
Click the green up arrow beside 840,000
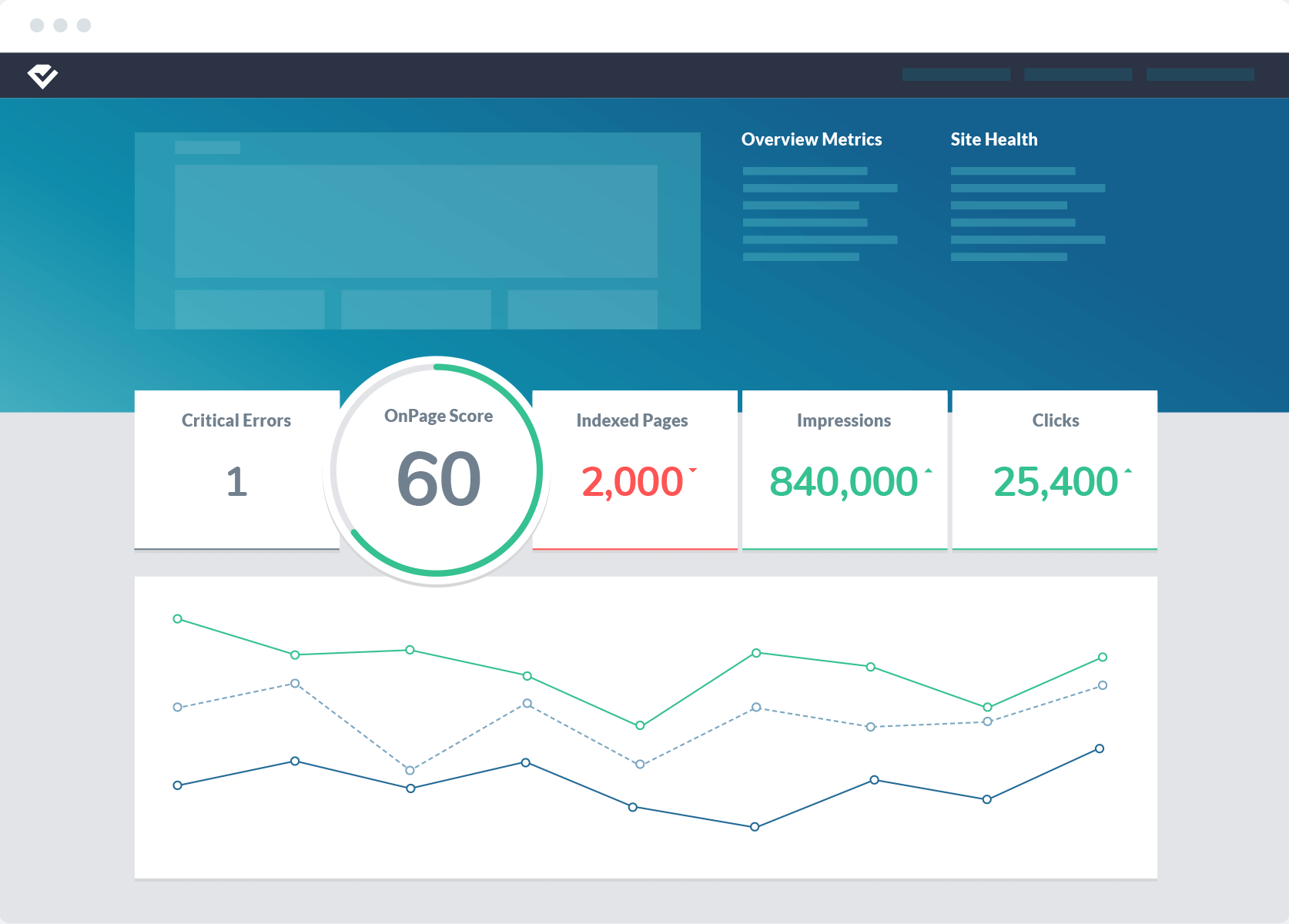click(x=928, y=470)
